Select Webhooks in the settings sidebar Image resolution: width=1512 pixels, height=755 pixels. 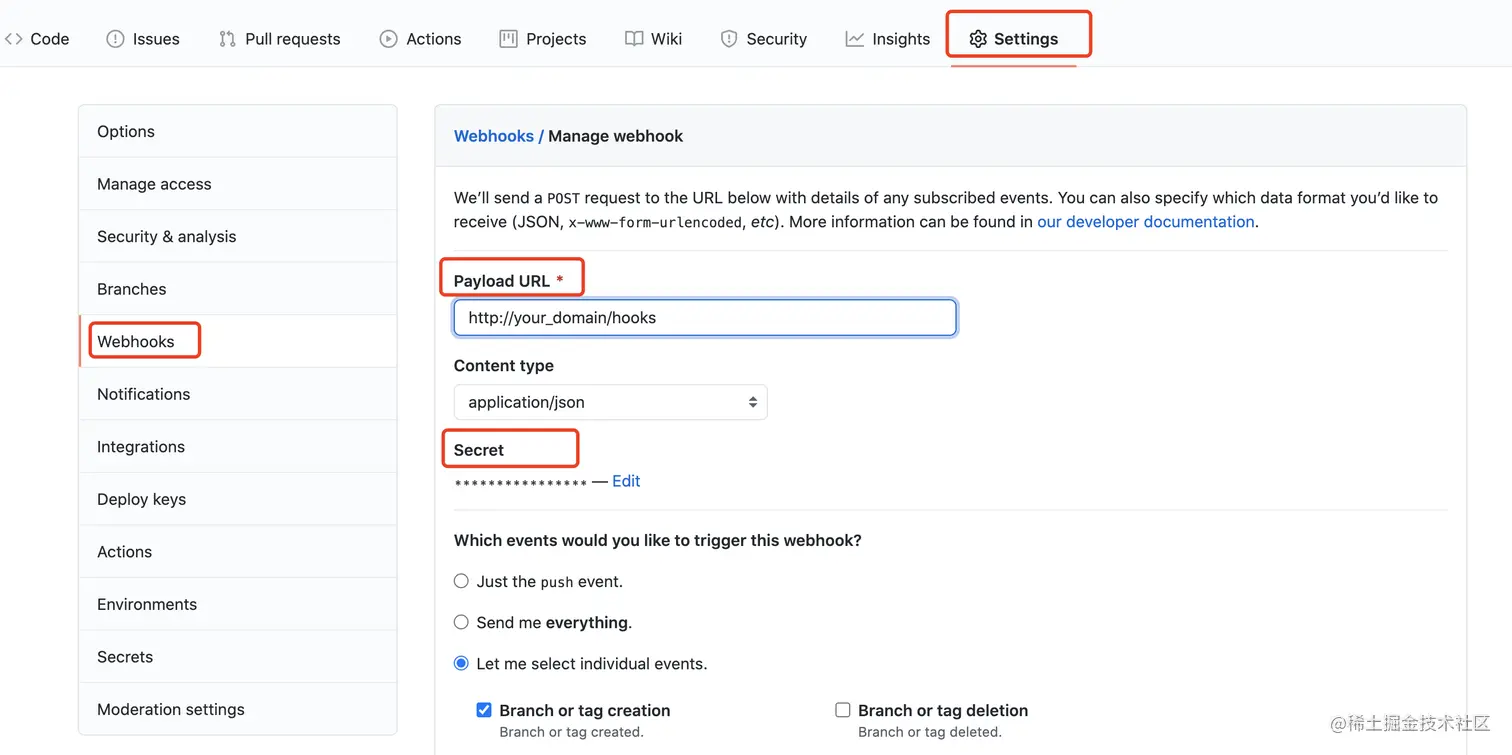pos(136,341)
